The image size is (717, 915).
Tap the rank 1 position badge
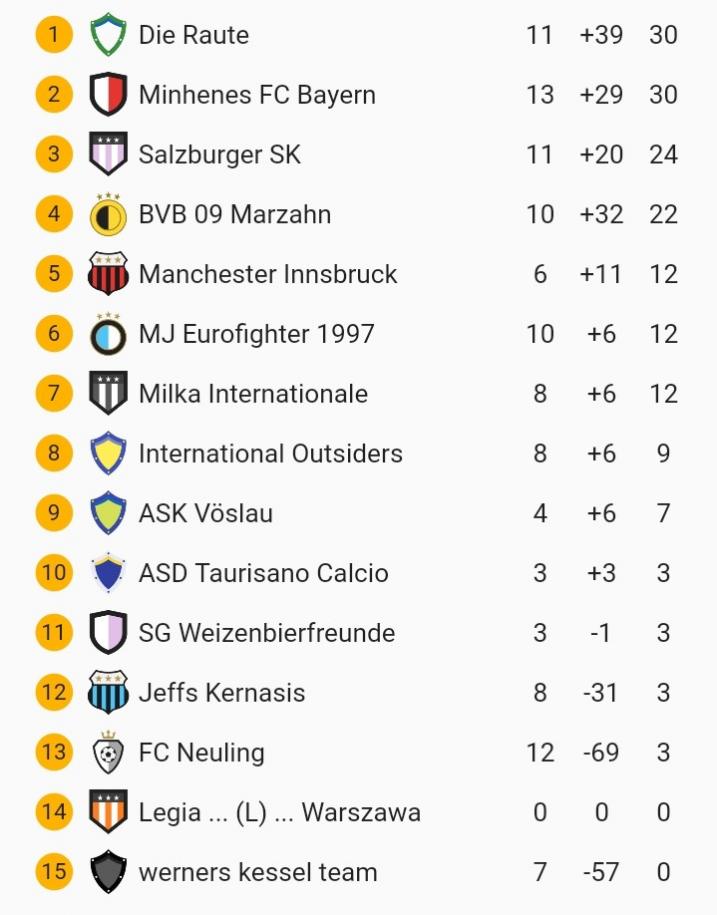[54, 35]
